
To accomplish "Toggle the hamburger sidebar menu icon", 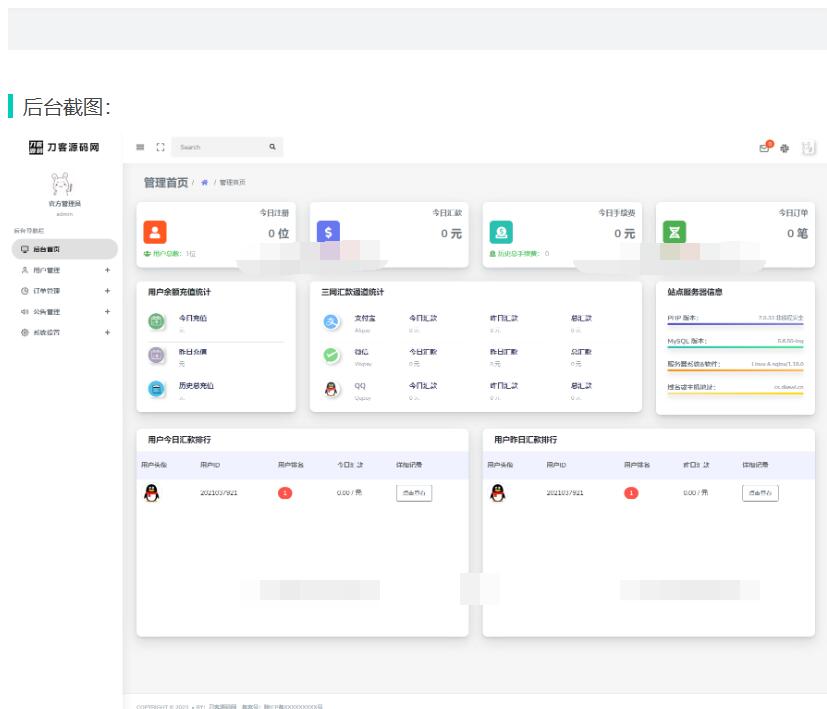I will tap(140, 147).
